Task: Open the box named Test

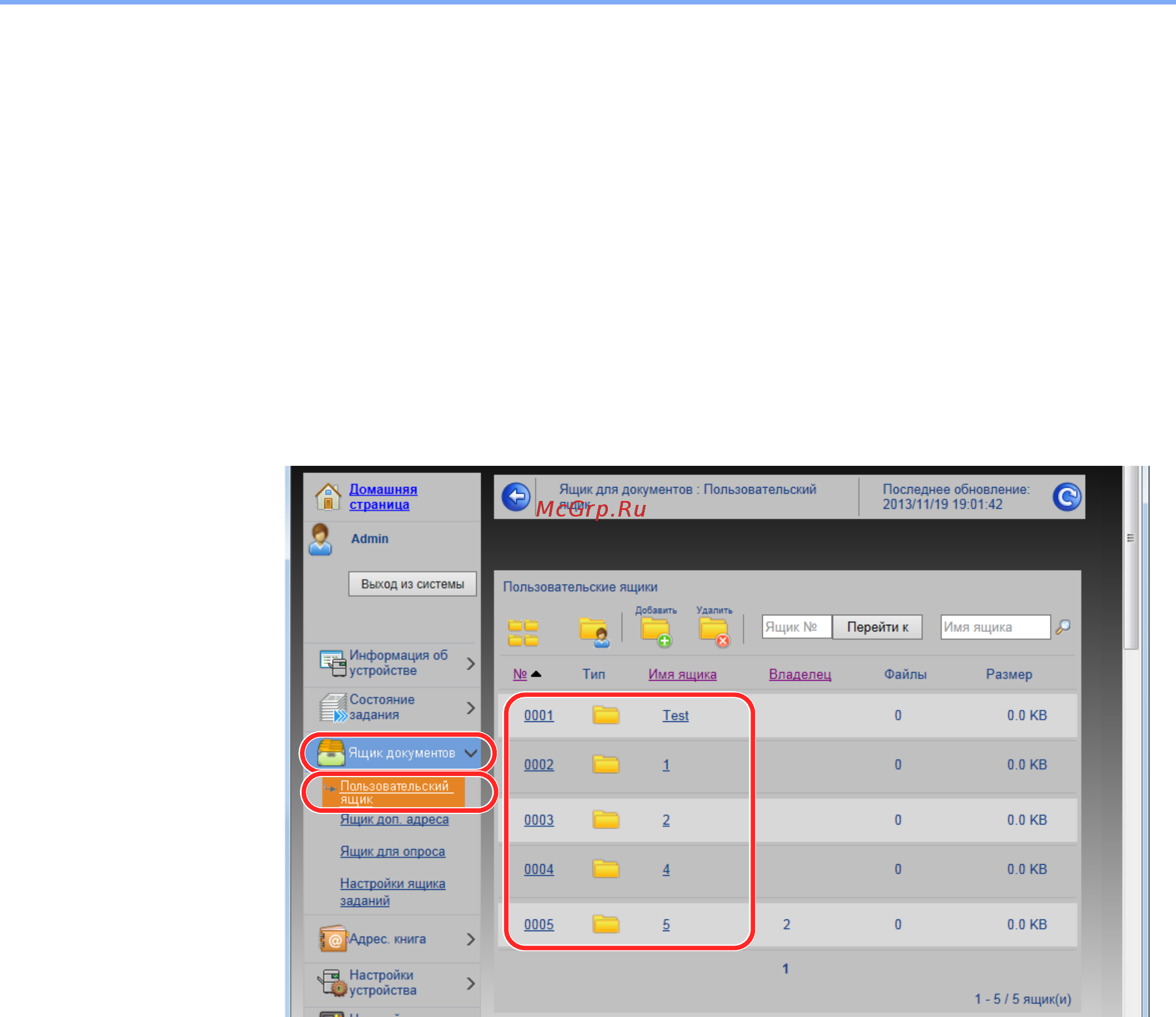Action: click(675, 716)
